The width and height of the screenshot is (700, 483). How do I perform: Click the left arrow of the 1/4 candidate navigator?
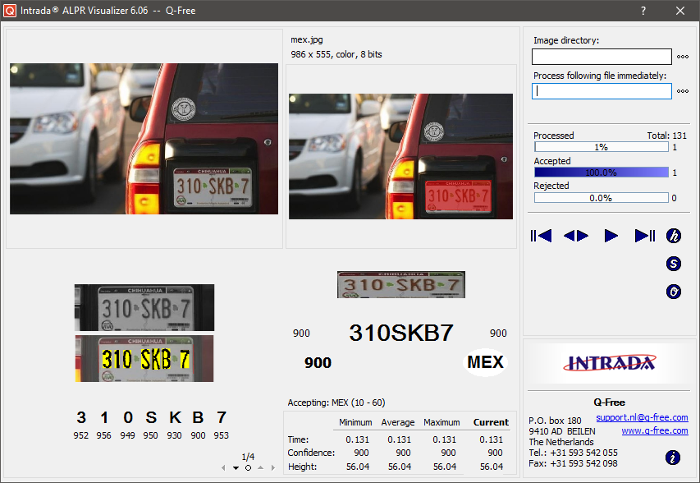click(x=223, y=468)
